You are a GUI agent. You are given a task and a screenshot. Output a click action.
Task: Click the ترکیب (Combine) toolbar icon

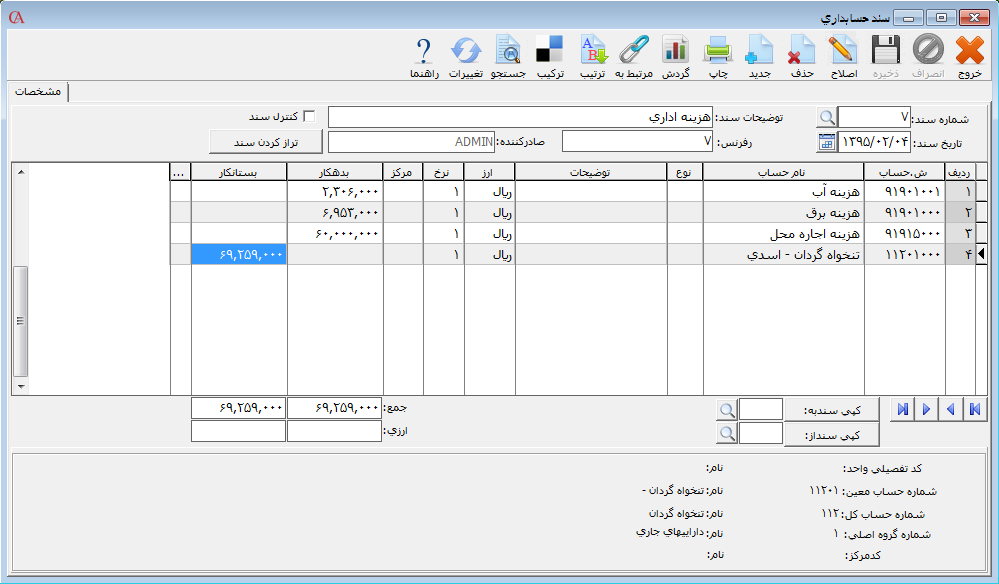click(x=549, y=50)
